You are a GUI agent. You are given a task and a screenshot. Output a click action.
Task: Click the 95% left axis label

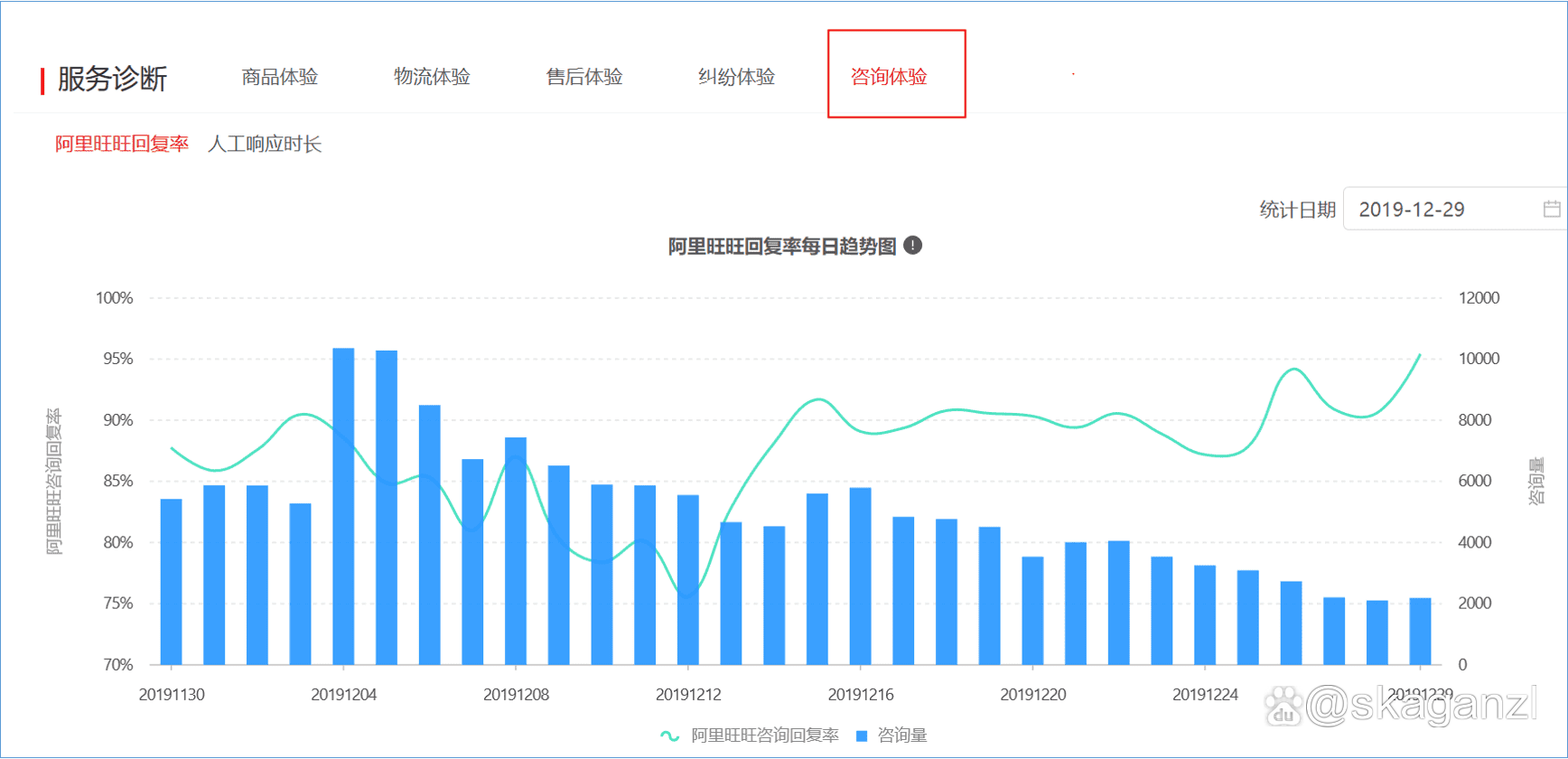(118, 359)
